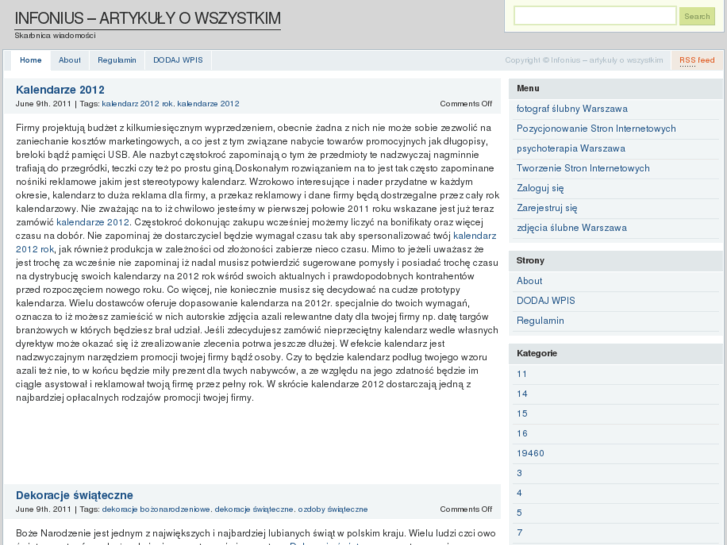Screen dimensions: 727x545
Task: Open the Kalendarze 2012 article title
Action: pyautogui.click(x=60, y=90)
